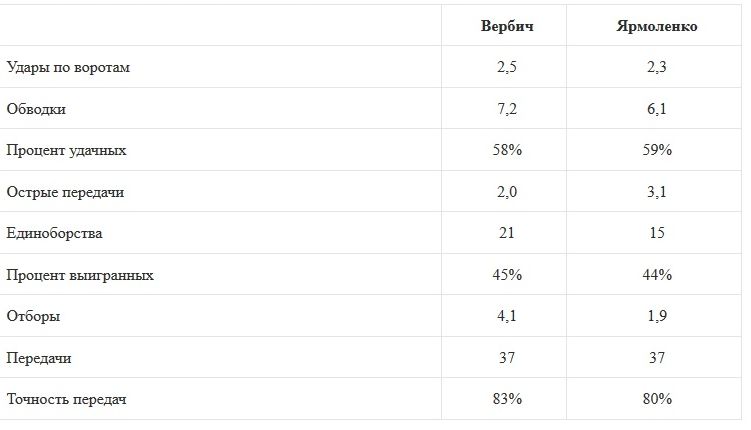
Task: Select the Удары по воротам row label
Action: 69,68
